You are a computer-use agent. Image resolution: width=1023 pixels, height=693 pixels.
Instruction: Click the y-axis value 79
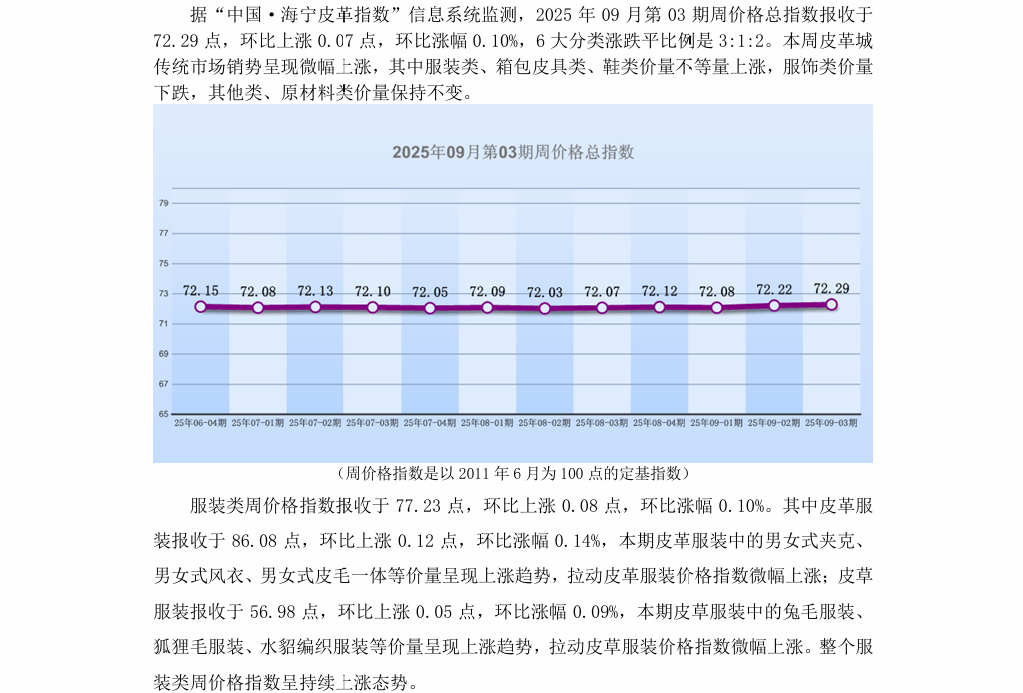pyautogui.click(x=163, y=203)
